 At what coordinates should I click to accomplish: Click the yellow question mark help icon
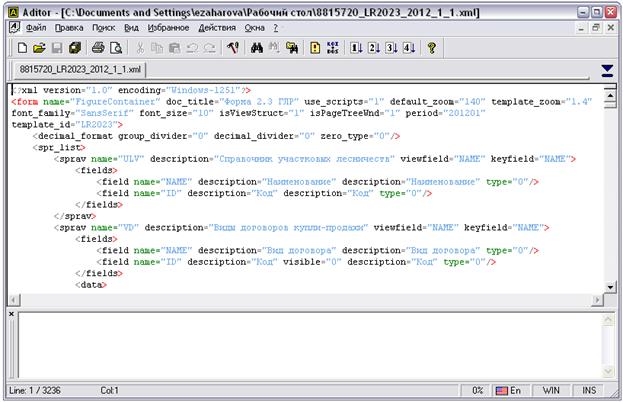tap(432, 47)
